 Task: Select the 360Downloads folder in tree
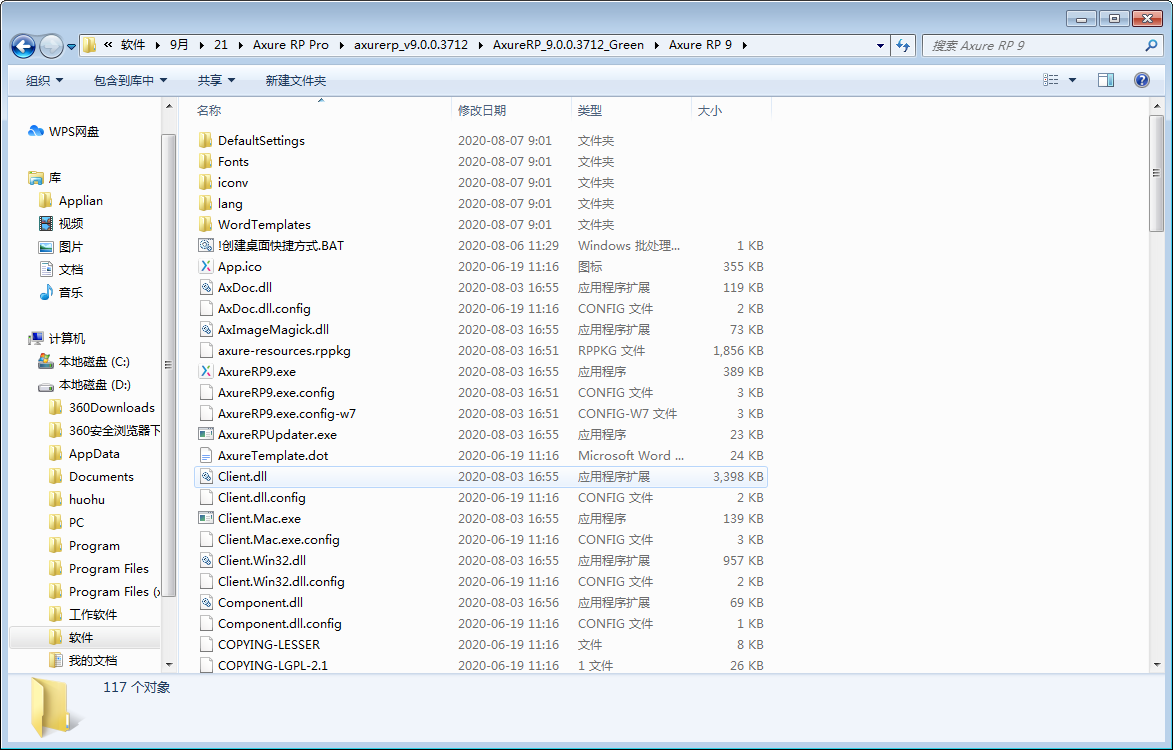click(102, 408)
